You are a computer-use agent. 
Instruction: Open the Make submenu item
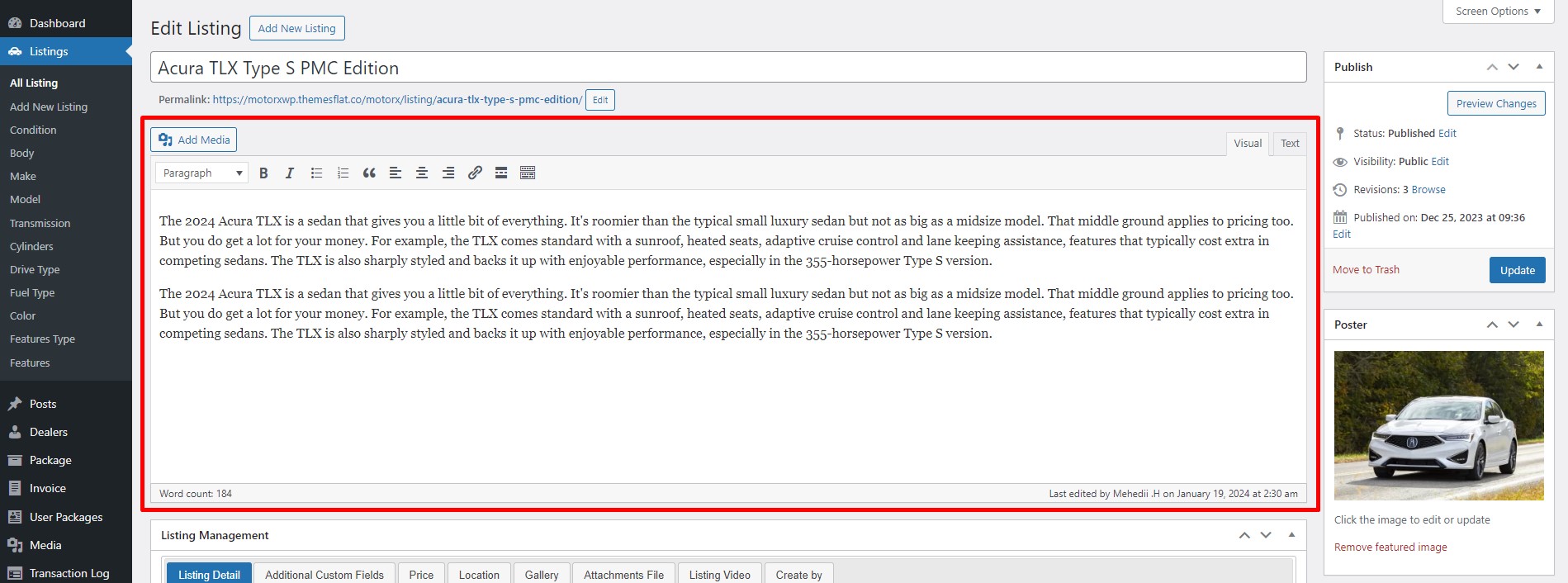click(23, 176)
